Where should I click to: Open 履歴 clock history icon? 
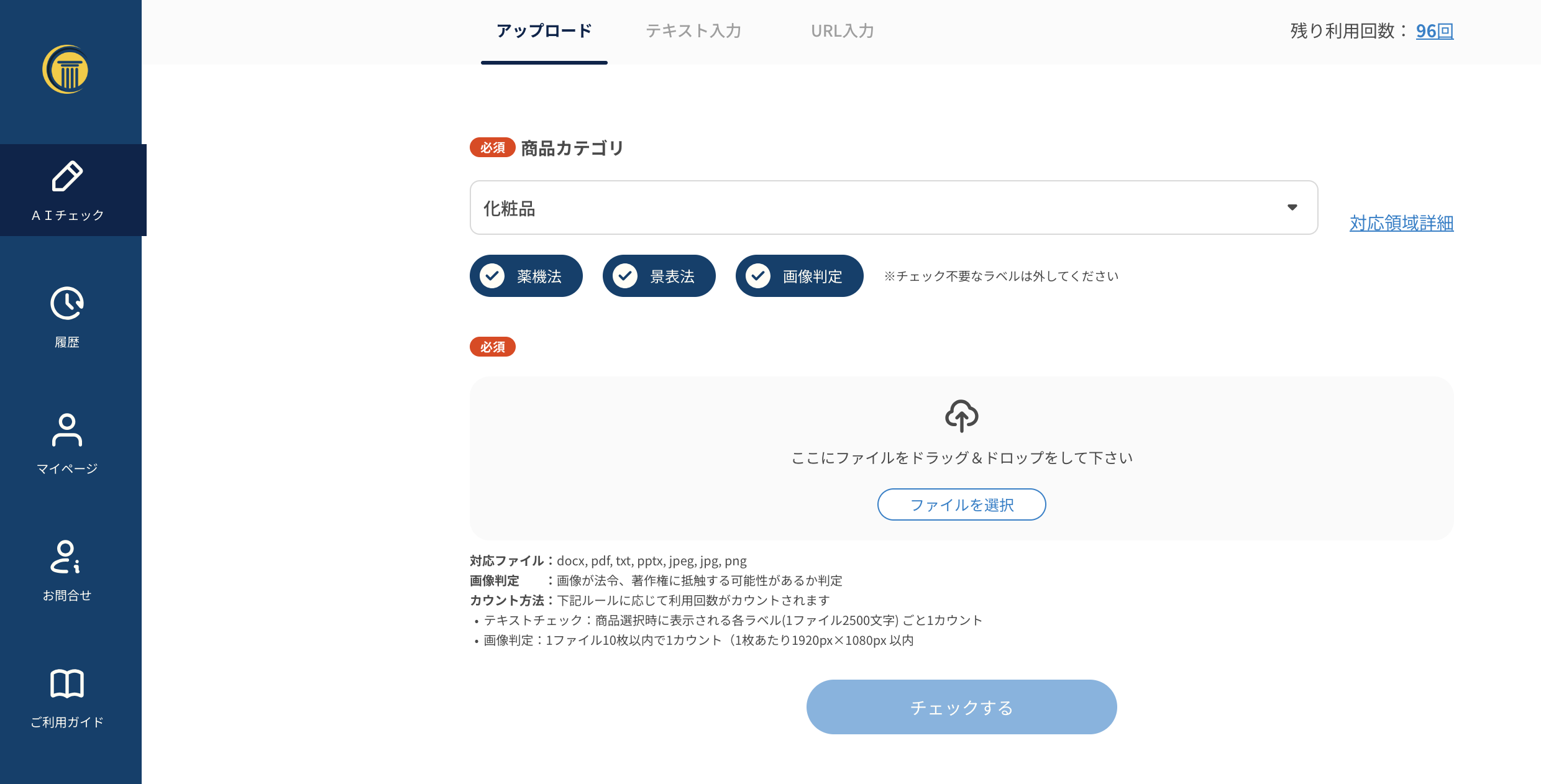click(67, 303)
